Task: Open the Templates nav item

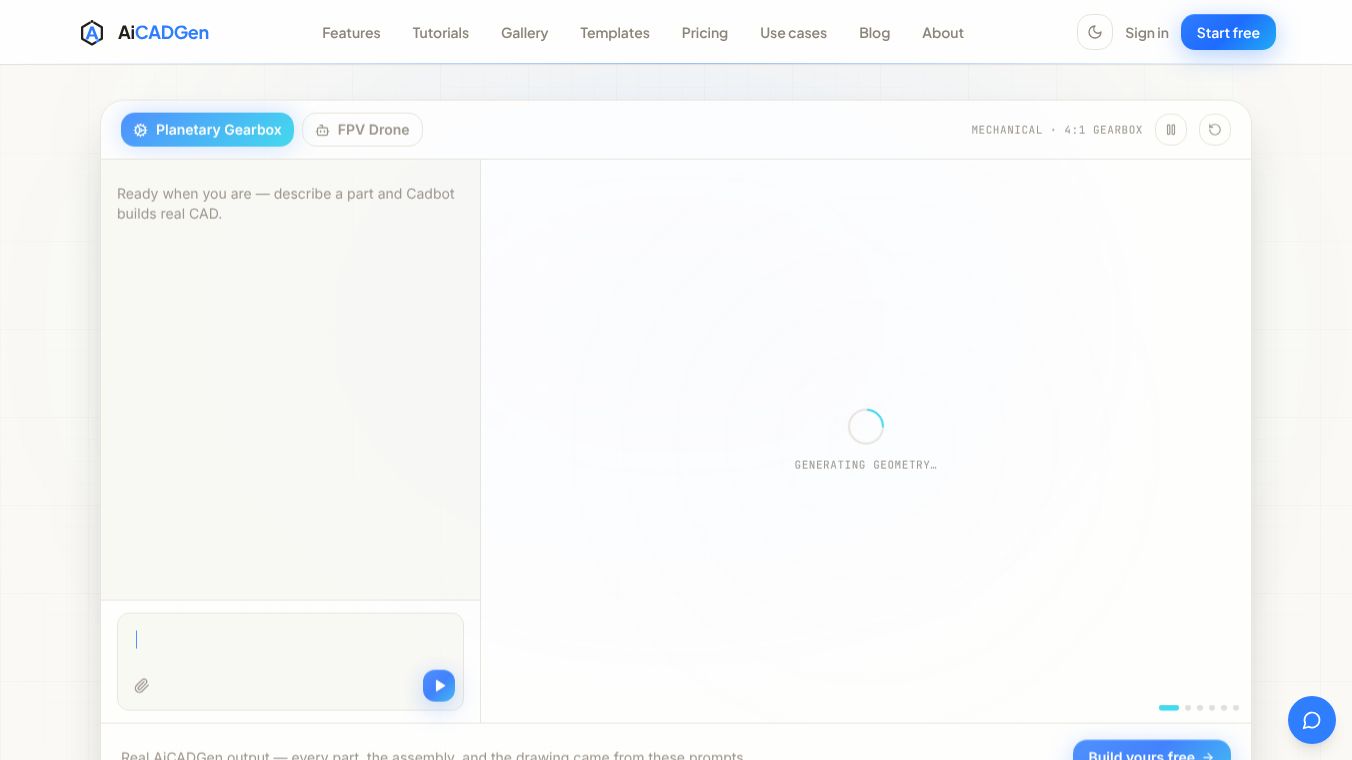Action: click(615, 33)
